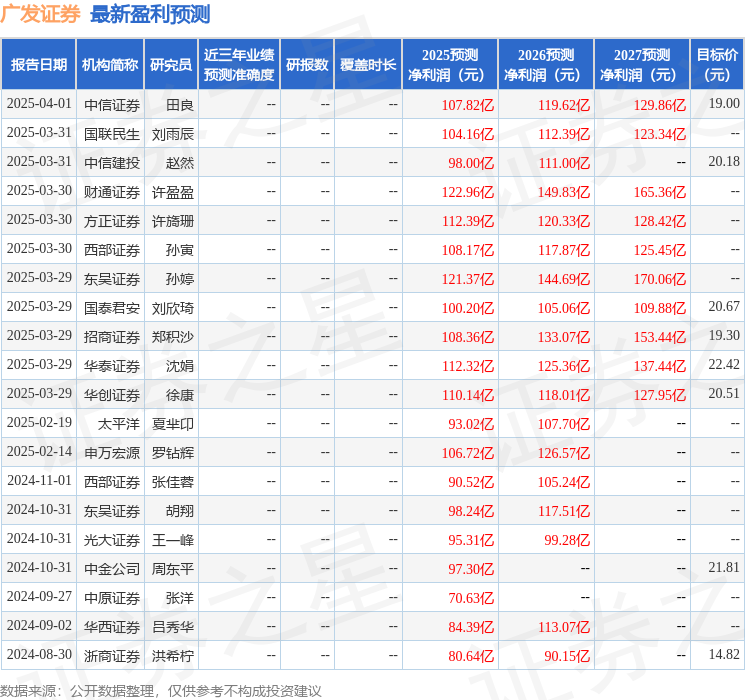Click the 2025-02-19 report date

click(39, 422)
